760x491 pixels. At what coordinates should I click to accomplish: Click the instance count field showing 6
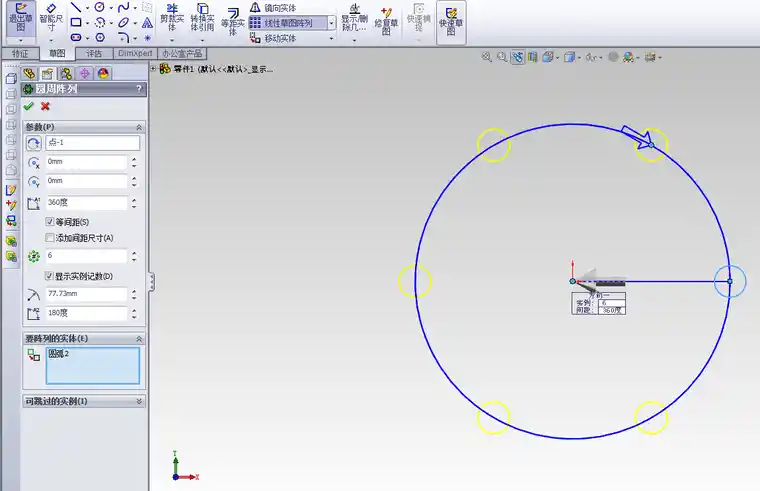click(x=86, y=255)
